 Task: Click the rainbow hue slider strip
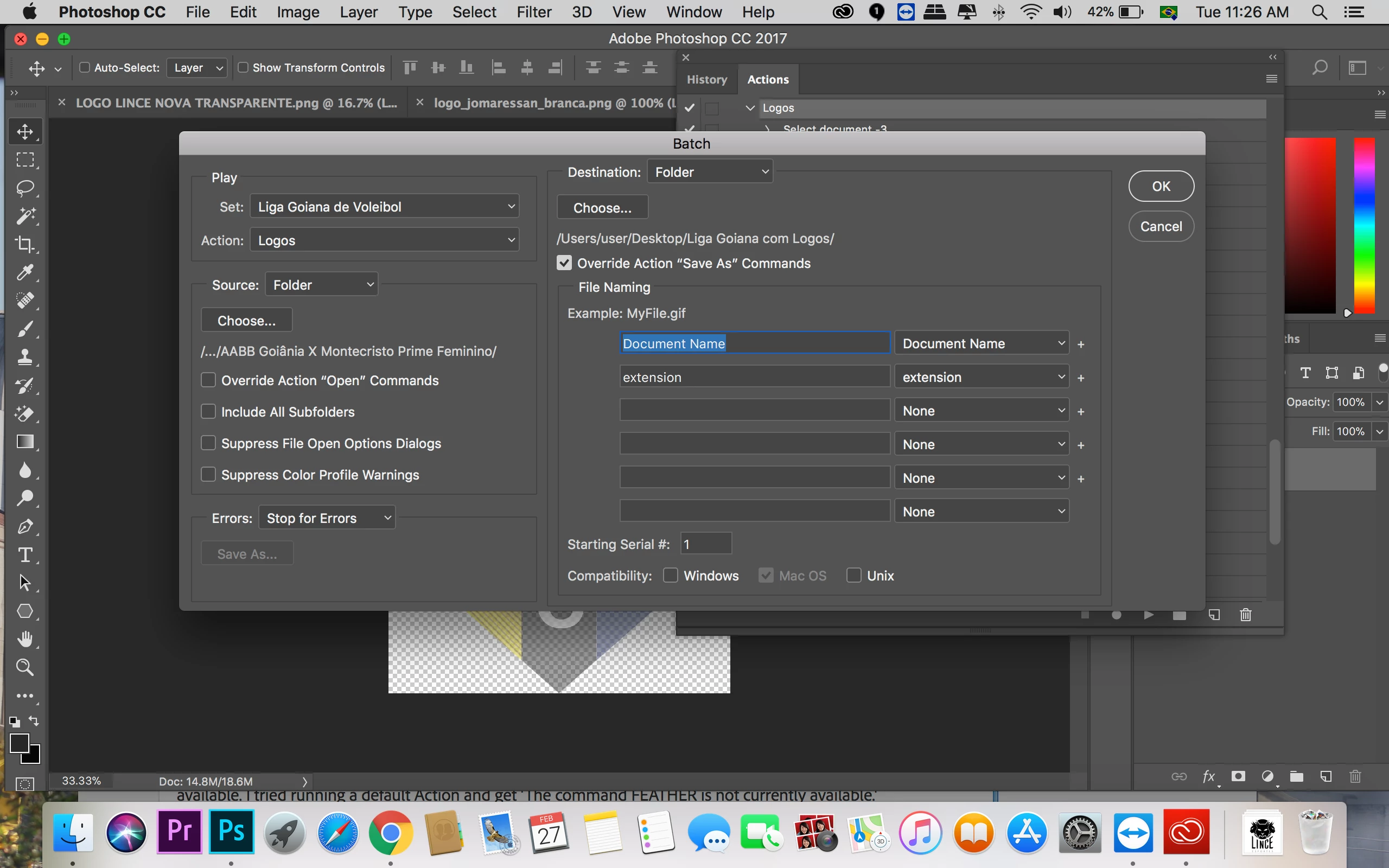tap(1363, 225)
